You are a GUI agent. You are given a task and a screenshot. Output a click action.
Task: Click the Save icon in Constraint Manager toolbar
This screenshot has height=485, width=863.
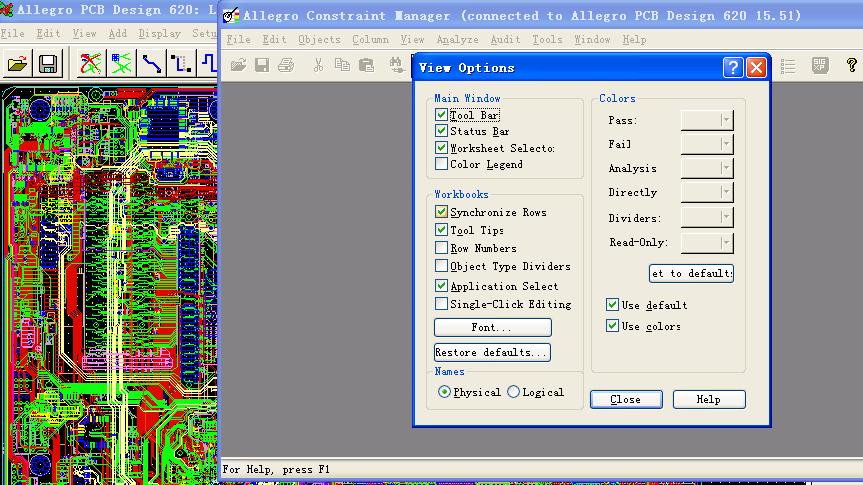click(262, 66)
